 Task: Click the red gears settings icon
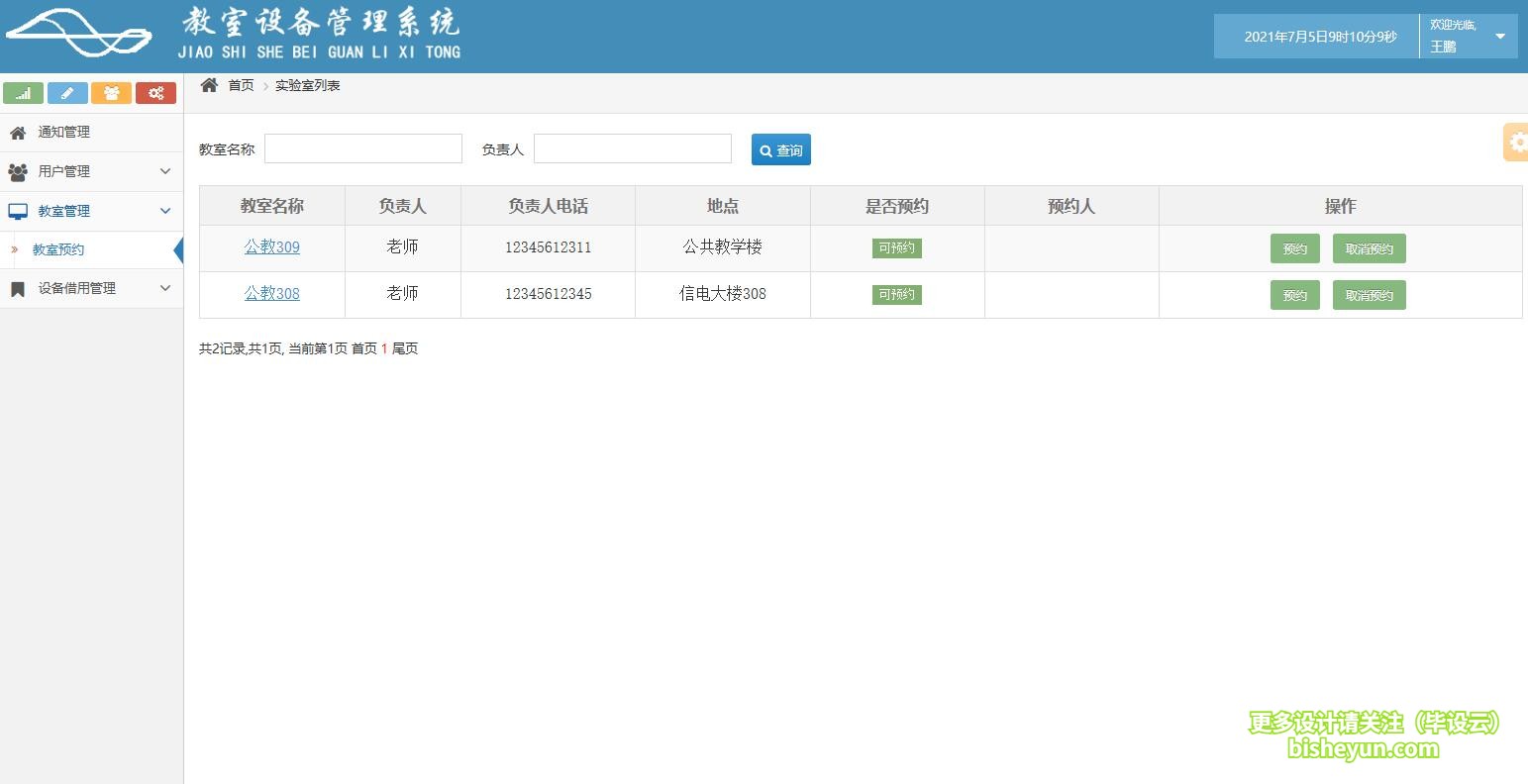pos(155,92)
